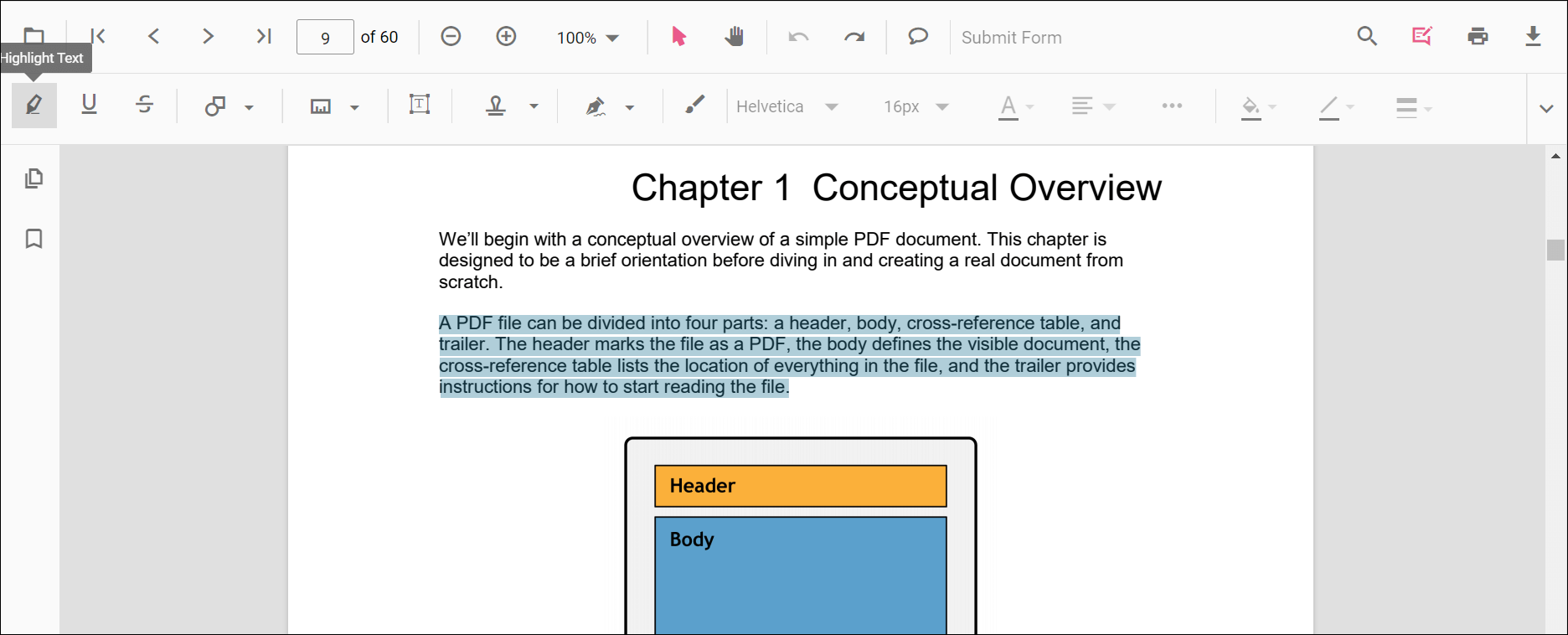Open the search tool
Viewport: 1568px width, 635px height.
(x=1367, y=36)
